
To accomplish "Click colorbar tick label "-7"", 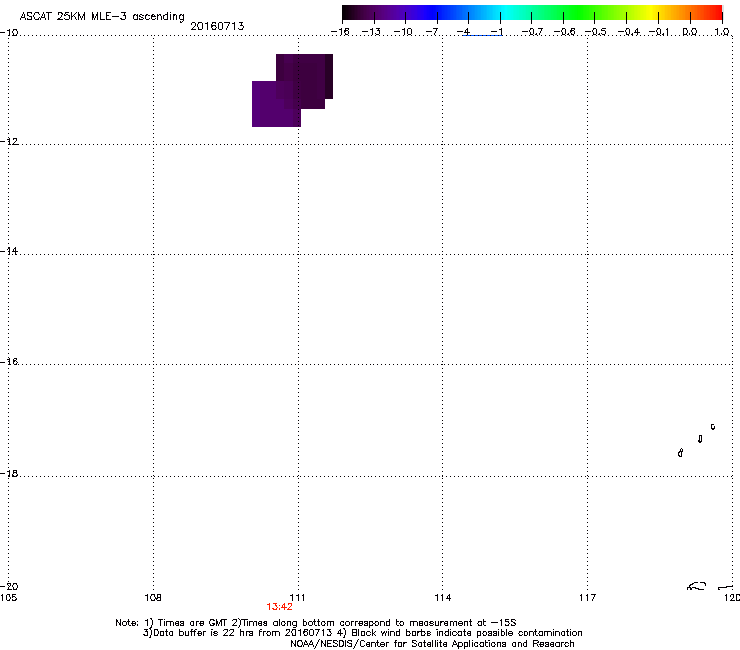I will [432, 32].
